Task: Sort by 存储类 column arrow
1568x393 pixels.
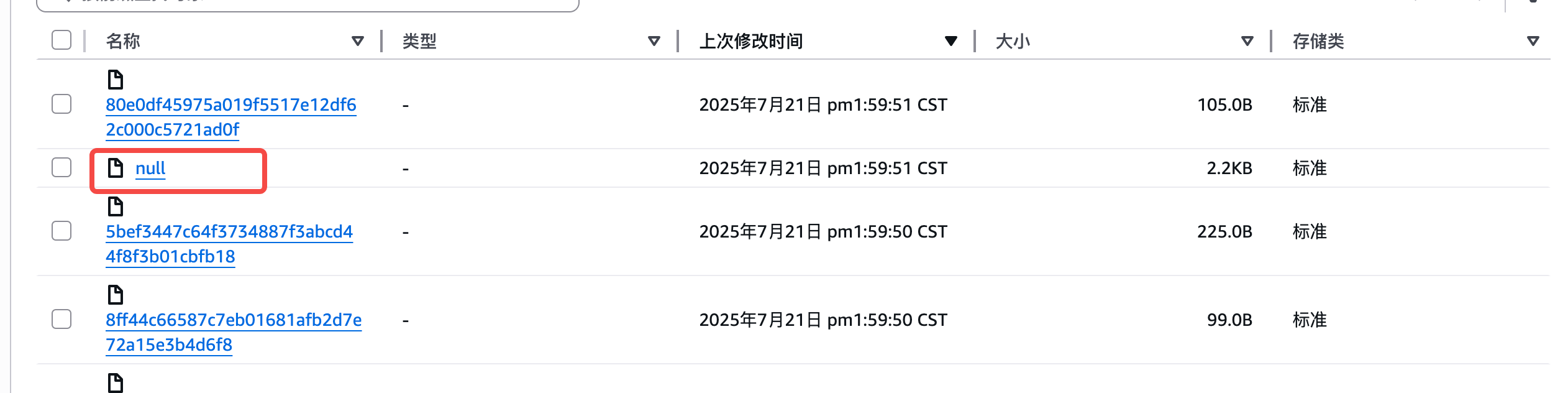Action: [1533, 41]
